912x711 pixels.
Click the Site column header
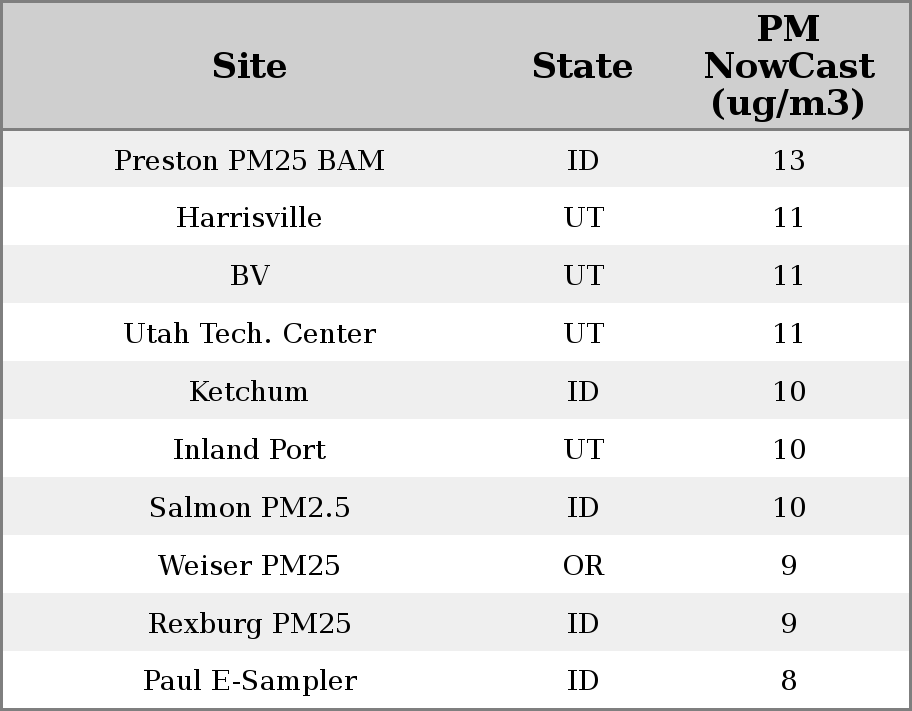point(249,66)
